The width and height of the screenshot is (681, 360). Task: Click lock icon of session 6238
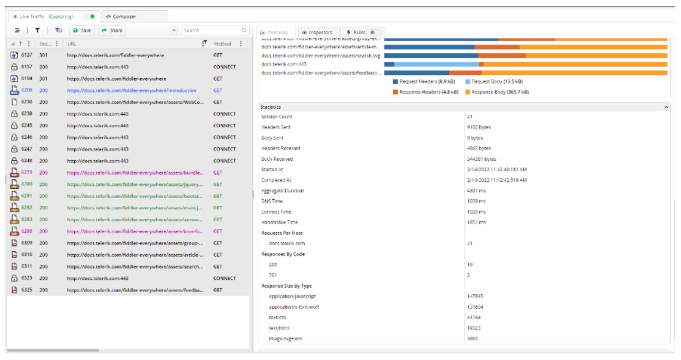click(14, 114)
